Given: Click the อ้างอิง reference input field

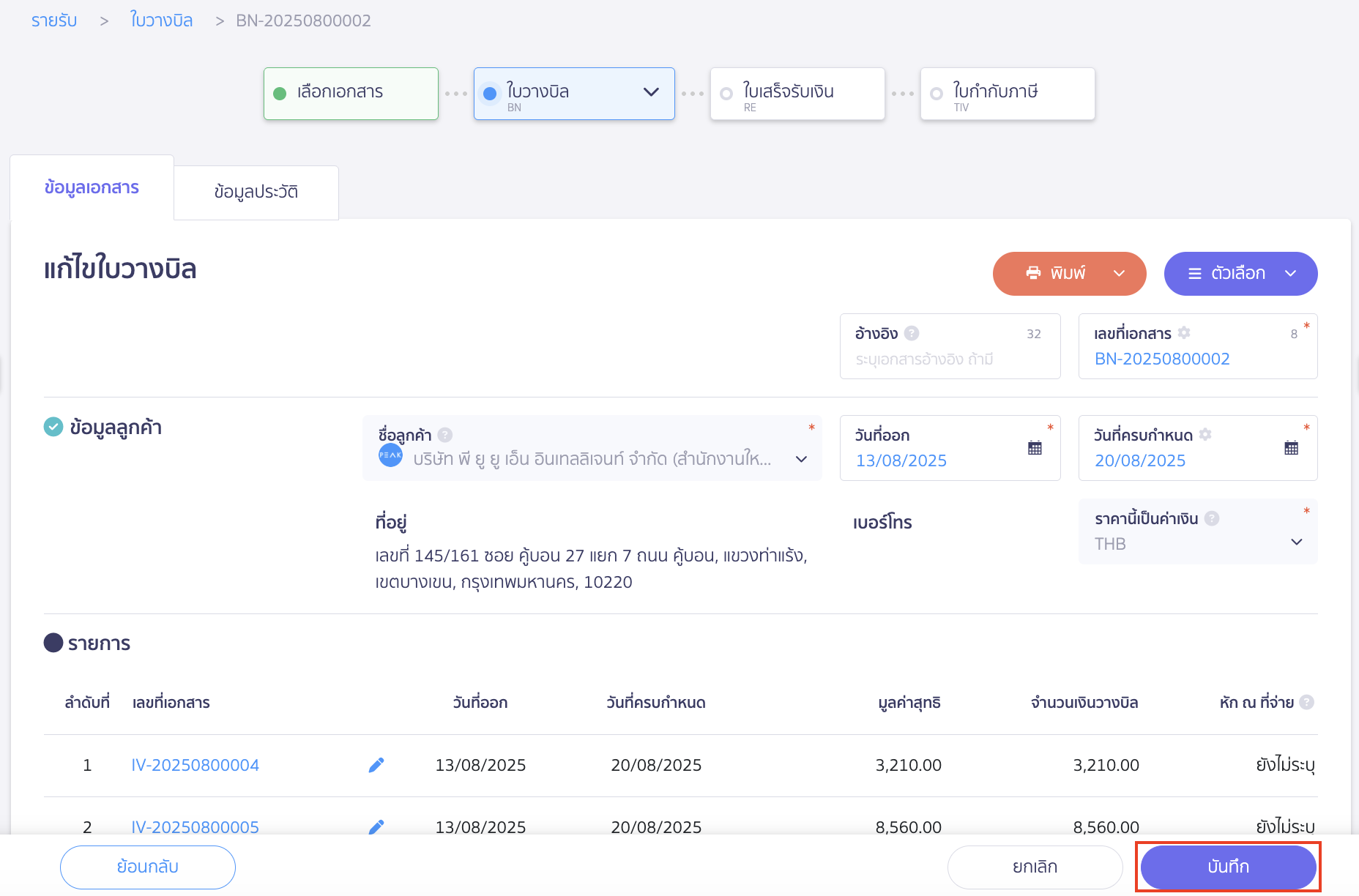Looking at the screenshot, I should point(949,359).
